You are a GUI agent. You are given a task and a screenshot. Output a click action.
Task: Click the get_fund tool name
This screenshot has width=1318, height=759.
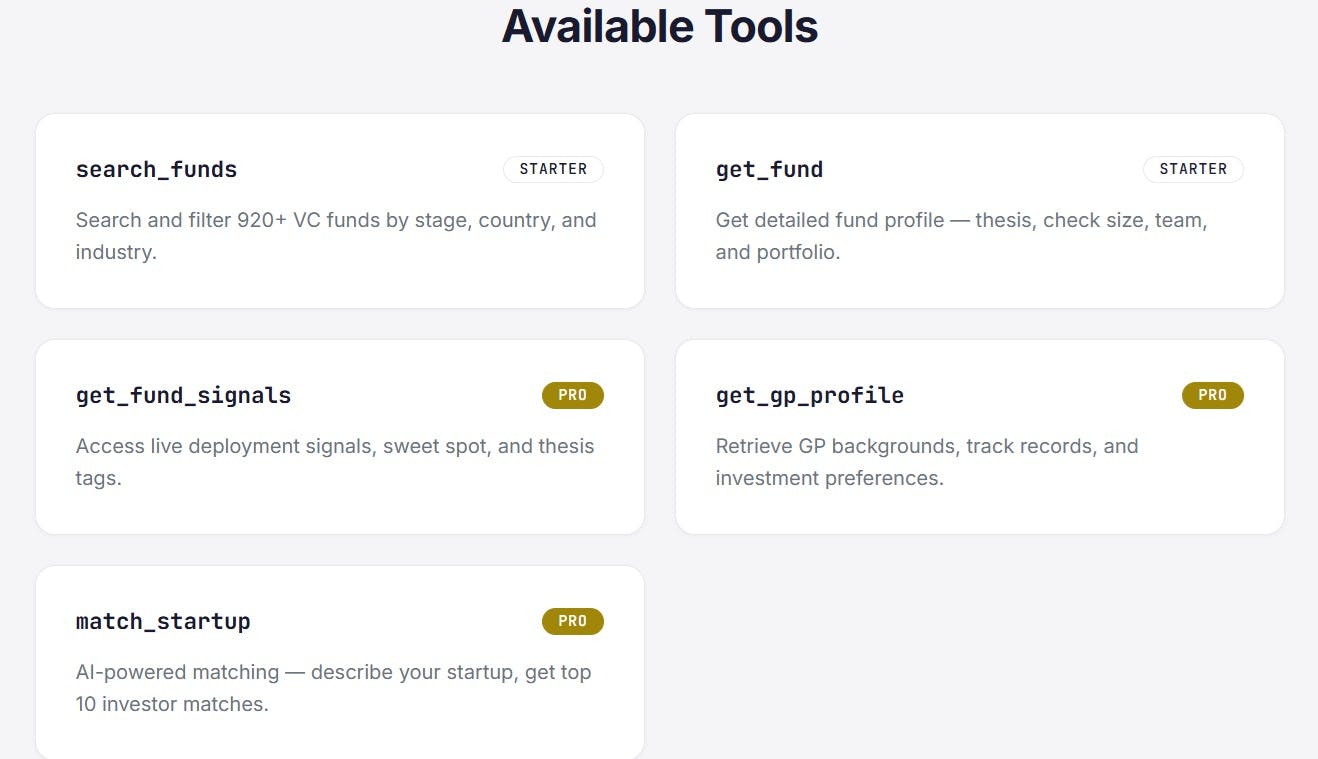click(769, 169)
